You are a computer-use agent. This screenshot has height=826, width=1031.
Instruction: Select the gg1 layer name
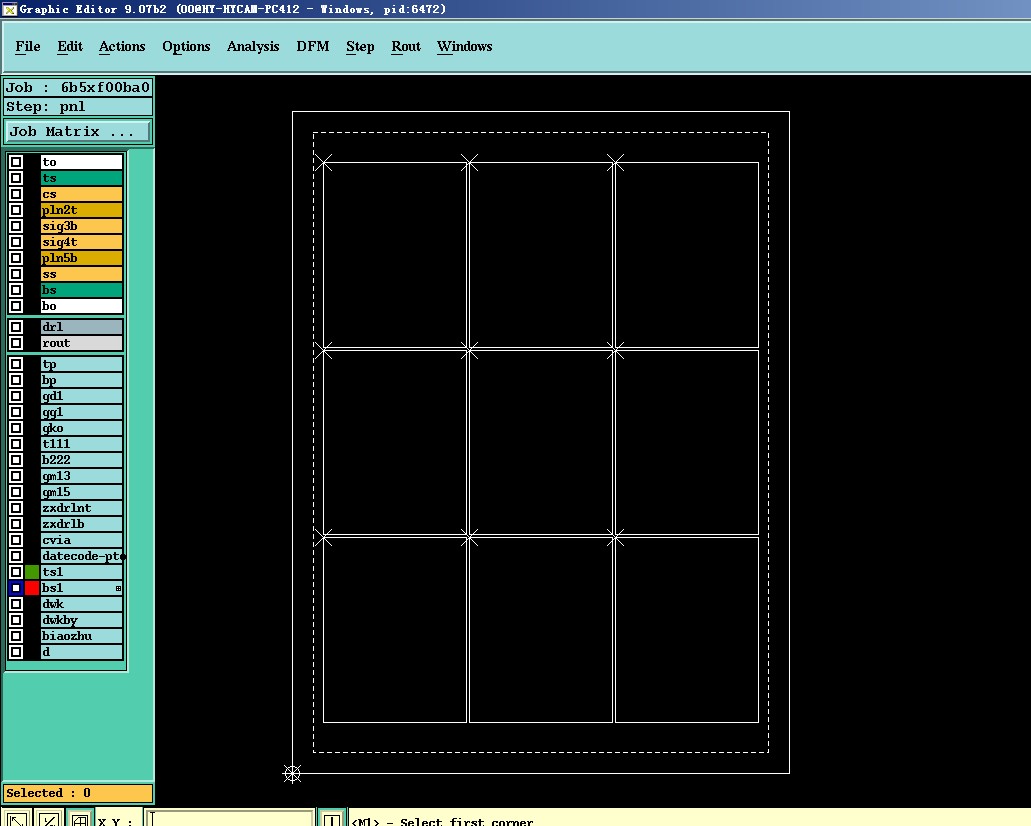pos(82,412)
